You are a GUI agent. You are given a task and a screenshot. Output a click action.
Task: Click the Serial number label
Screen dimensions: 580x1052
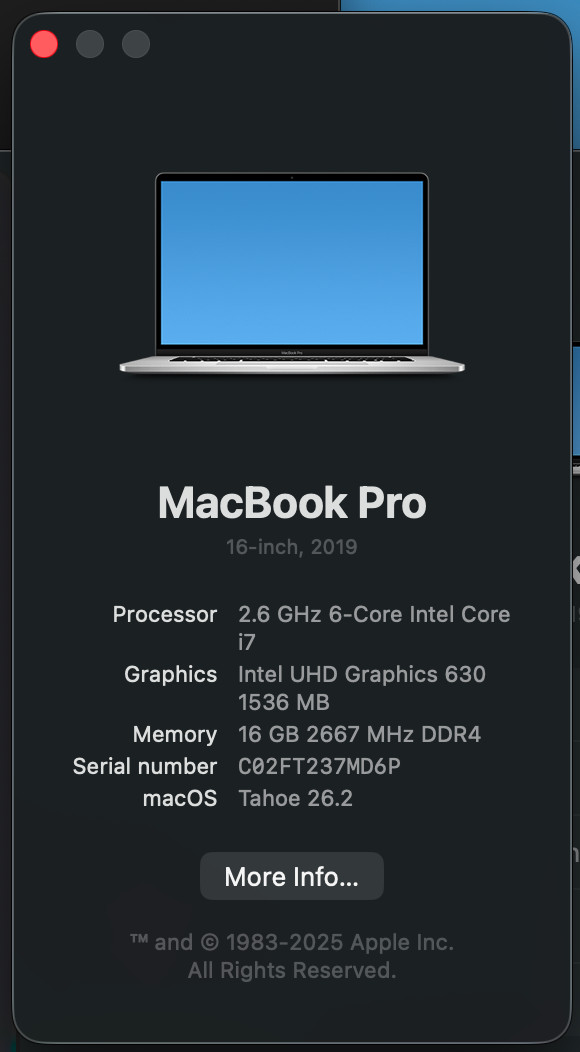pyautogui.click(x=145, y=766)
